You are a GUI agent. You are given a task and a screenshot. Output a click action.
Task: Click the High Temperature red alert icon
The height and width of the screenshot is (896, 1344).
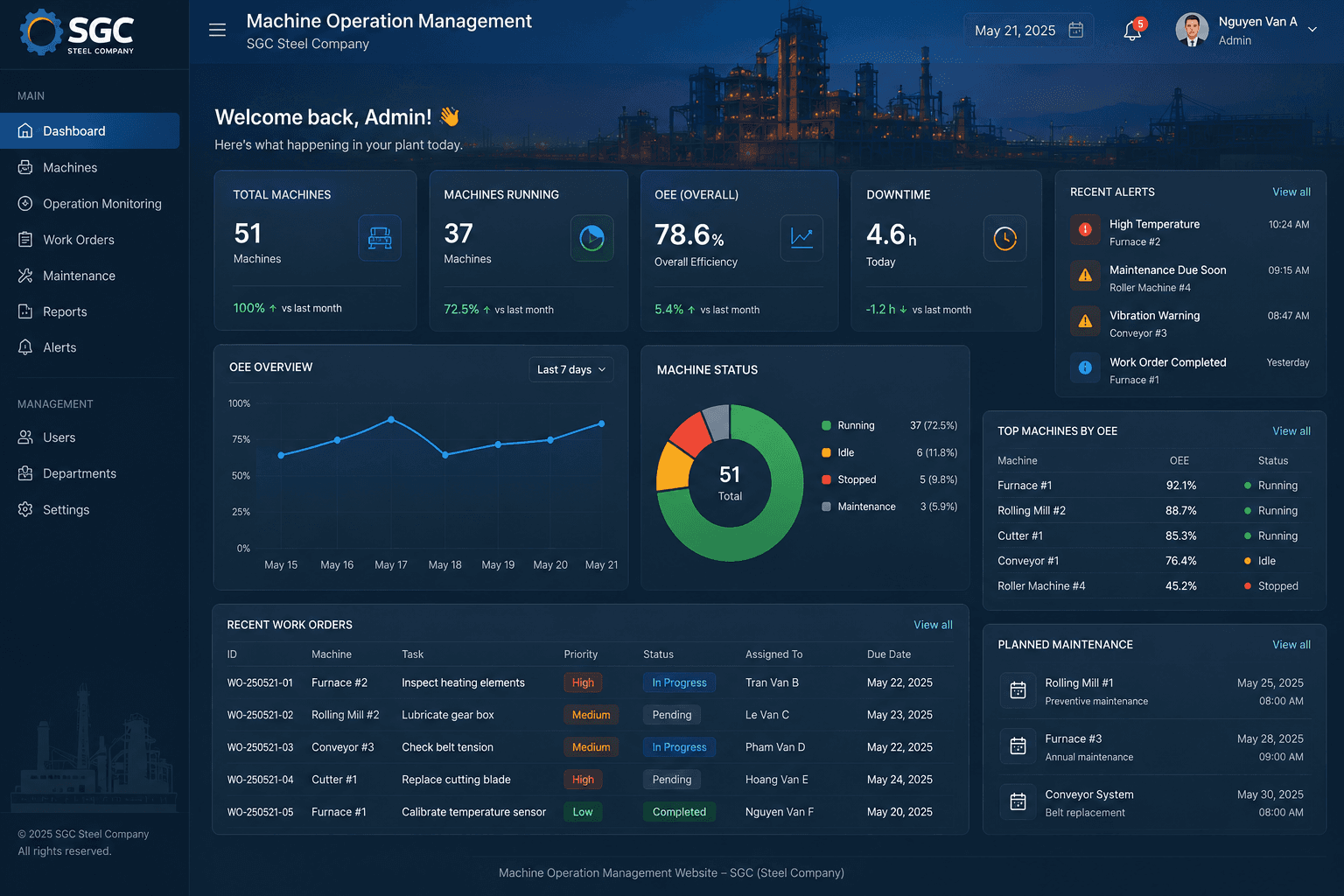(1085, 229)
